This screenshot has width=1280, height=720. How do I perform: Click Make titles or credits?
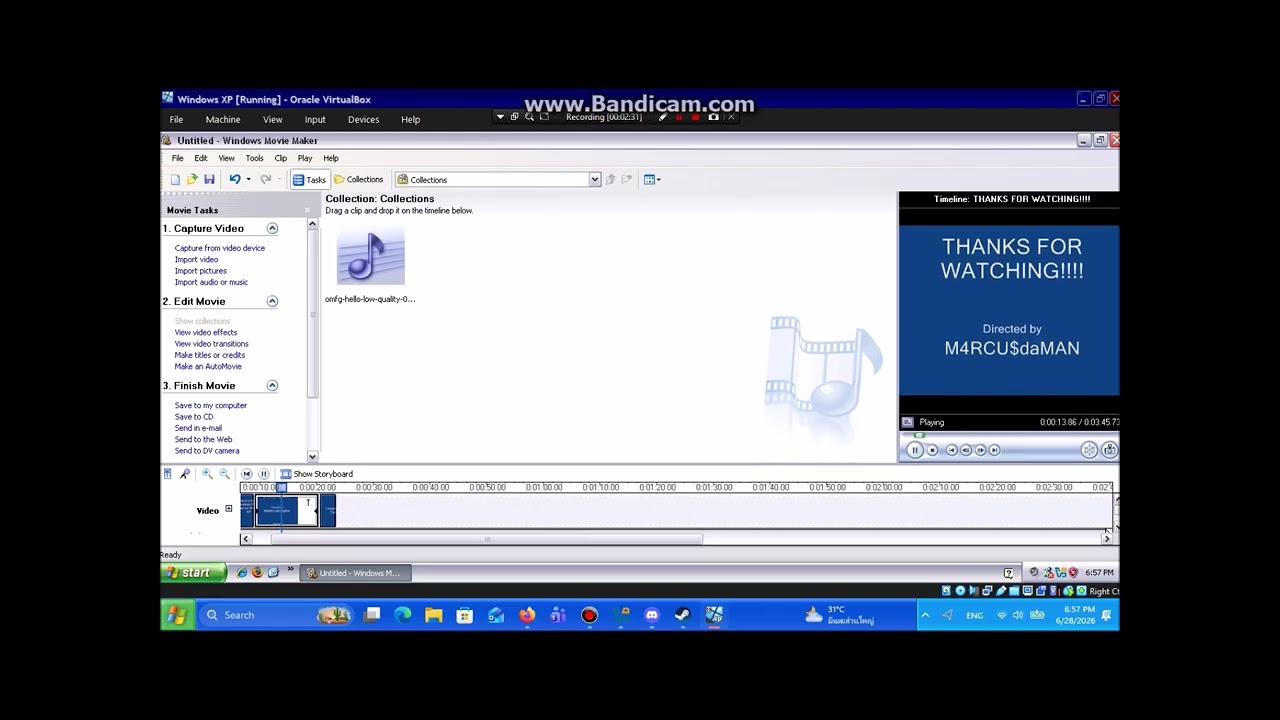(210, 355)
